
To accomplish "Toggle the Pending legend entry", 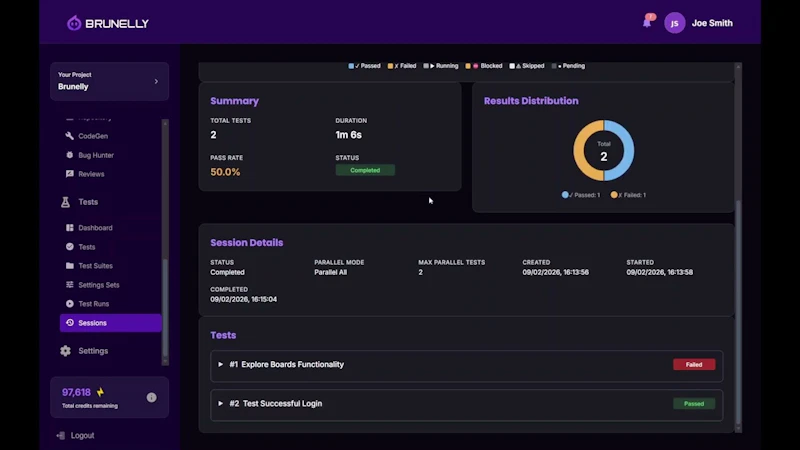I will pos(568,66).
